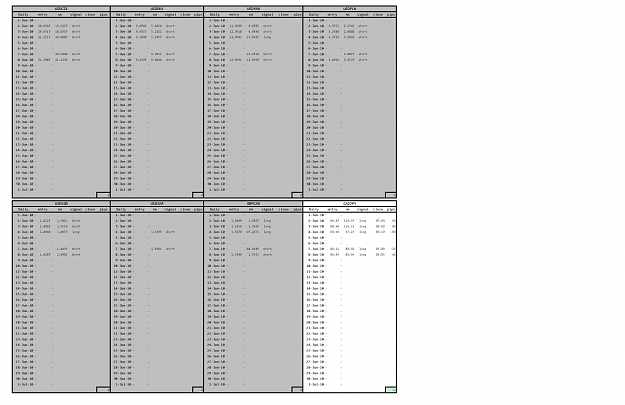Click the signal header in USDPLN table
This screenshot has width=625, height=405.
coord(363,15)
